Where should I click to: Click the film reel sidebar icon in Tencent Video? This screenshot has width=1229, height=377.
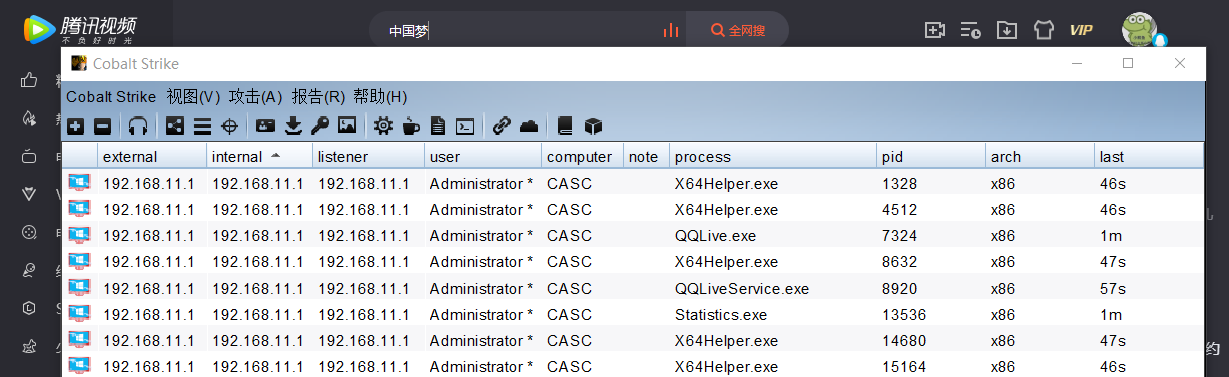[x=30, y=232]
